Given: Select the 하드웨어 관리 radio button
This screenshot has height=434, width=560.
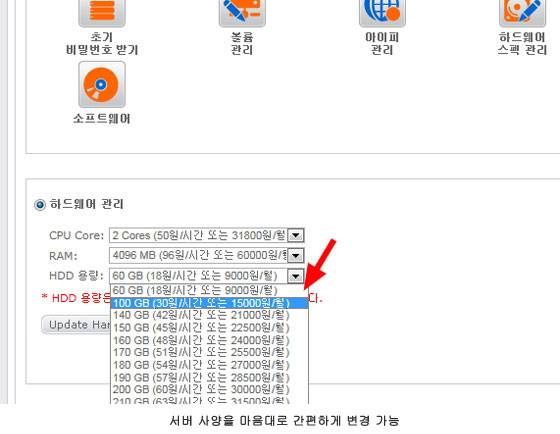Looking at the screenshot, I should [40, 205].
